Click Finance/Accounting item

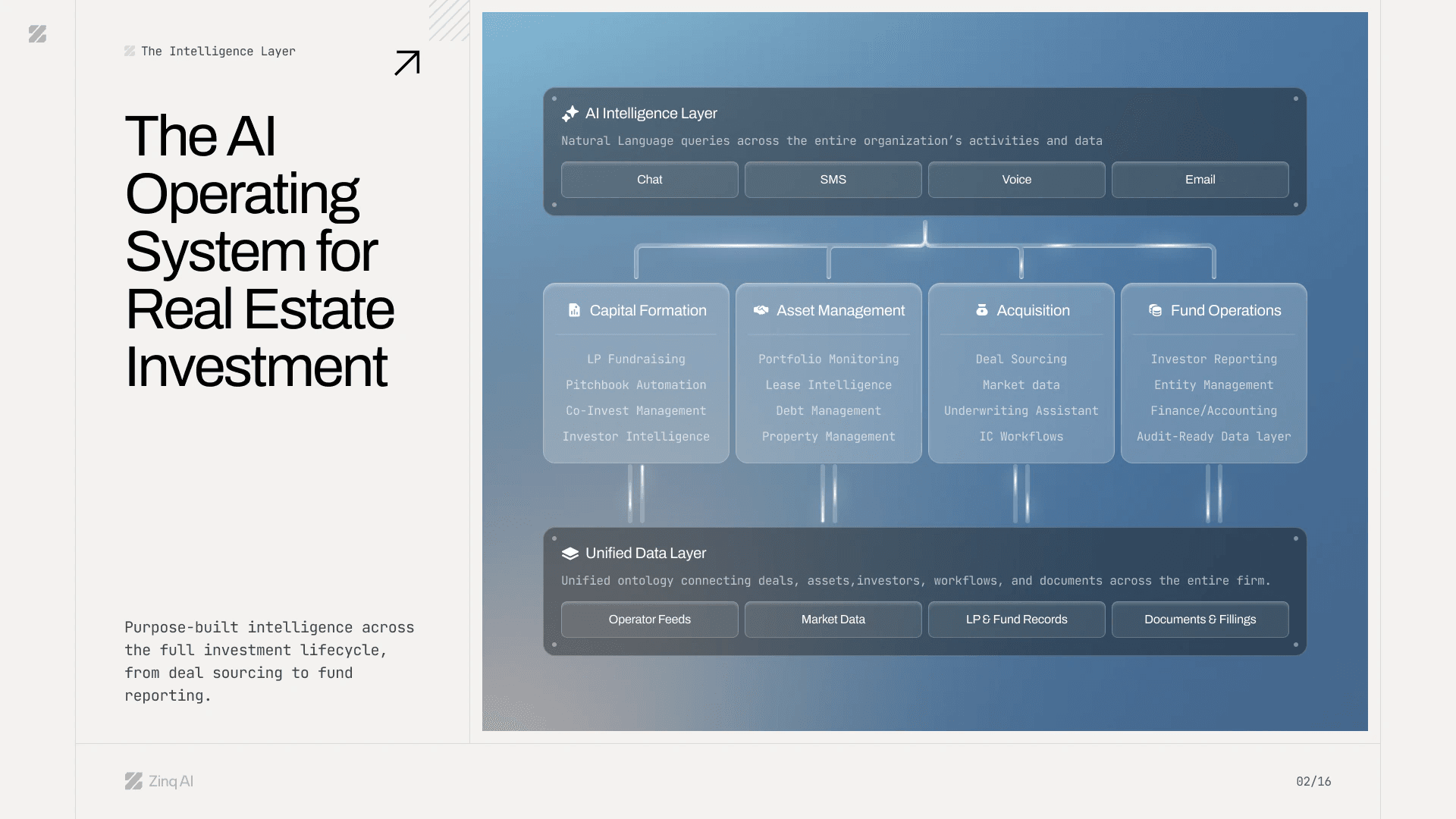[x=1214, y=411]
